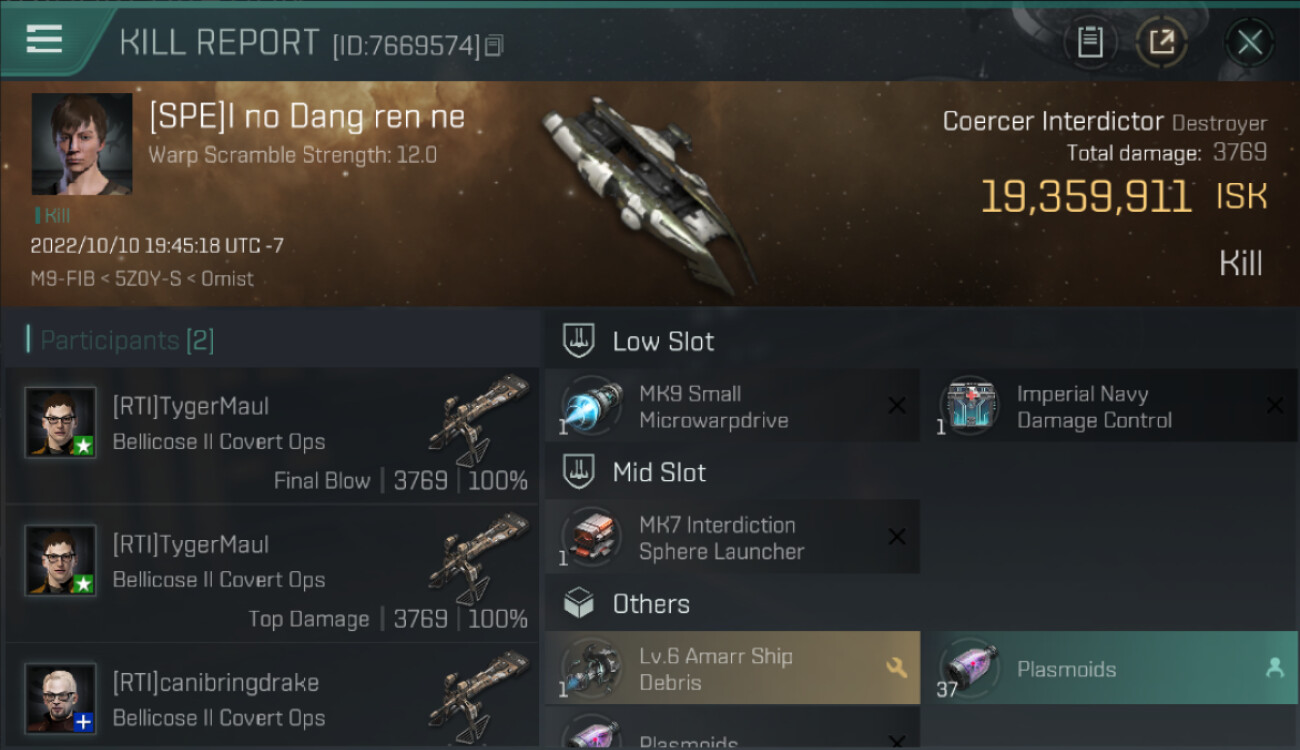Screen dimensions: 1300x750
Task: Open the hamburger menu at top left
Action: pyautogui.click(x=44, y=39)
